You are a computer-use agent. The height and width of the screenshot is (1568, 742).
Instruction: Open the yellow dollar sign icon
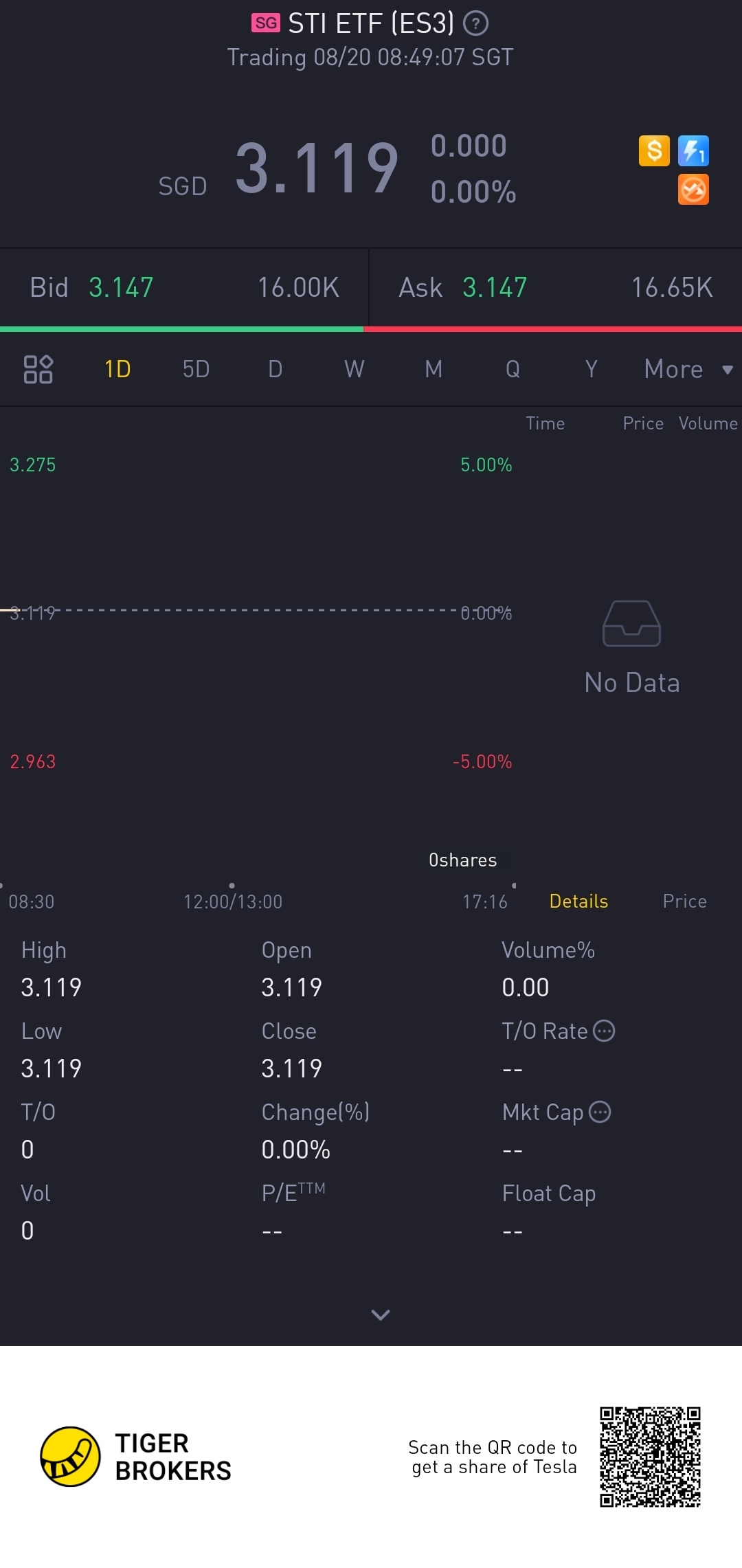click(x=654, y=150)
